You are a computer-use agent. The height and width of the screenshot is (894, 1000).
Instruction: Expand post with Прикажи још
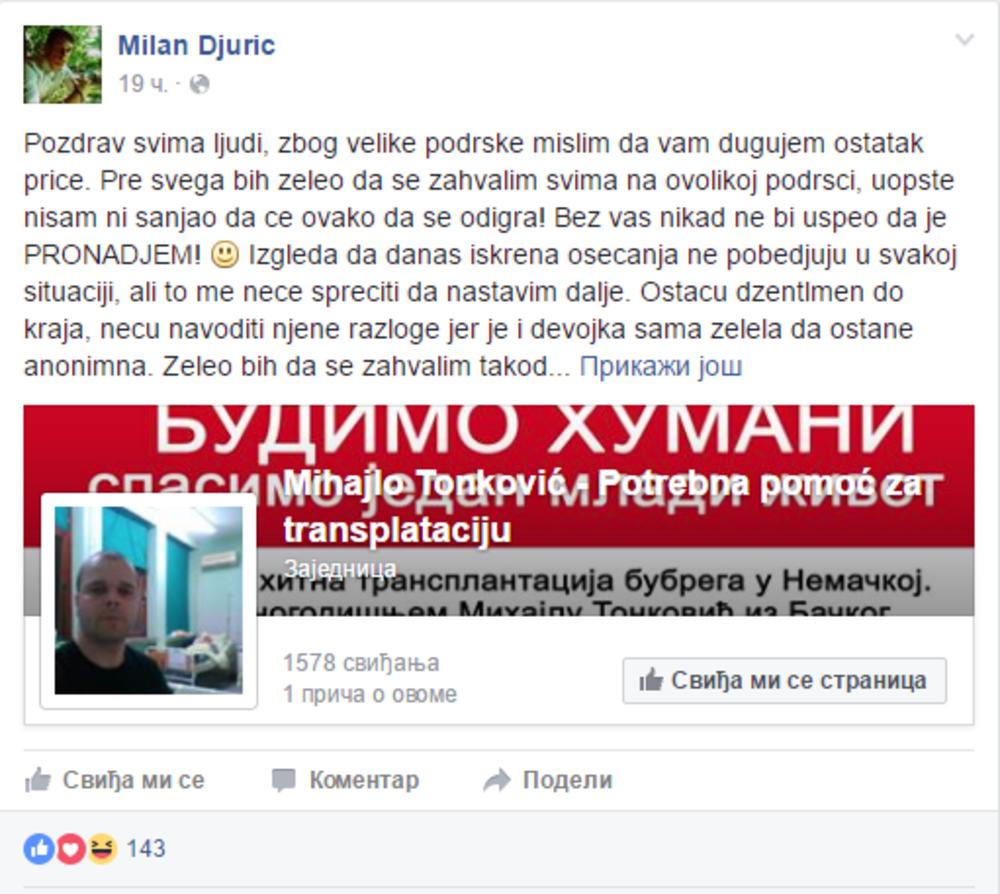click(x=661, y=367)
